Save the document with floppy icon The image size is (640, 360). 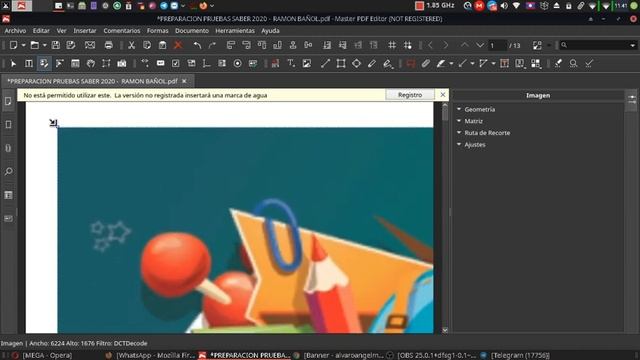point(56,45)
